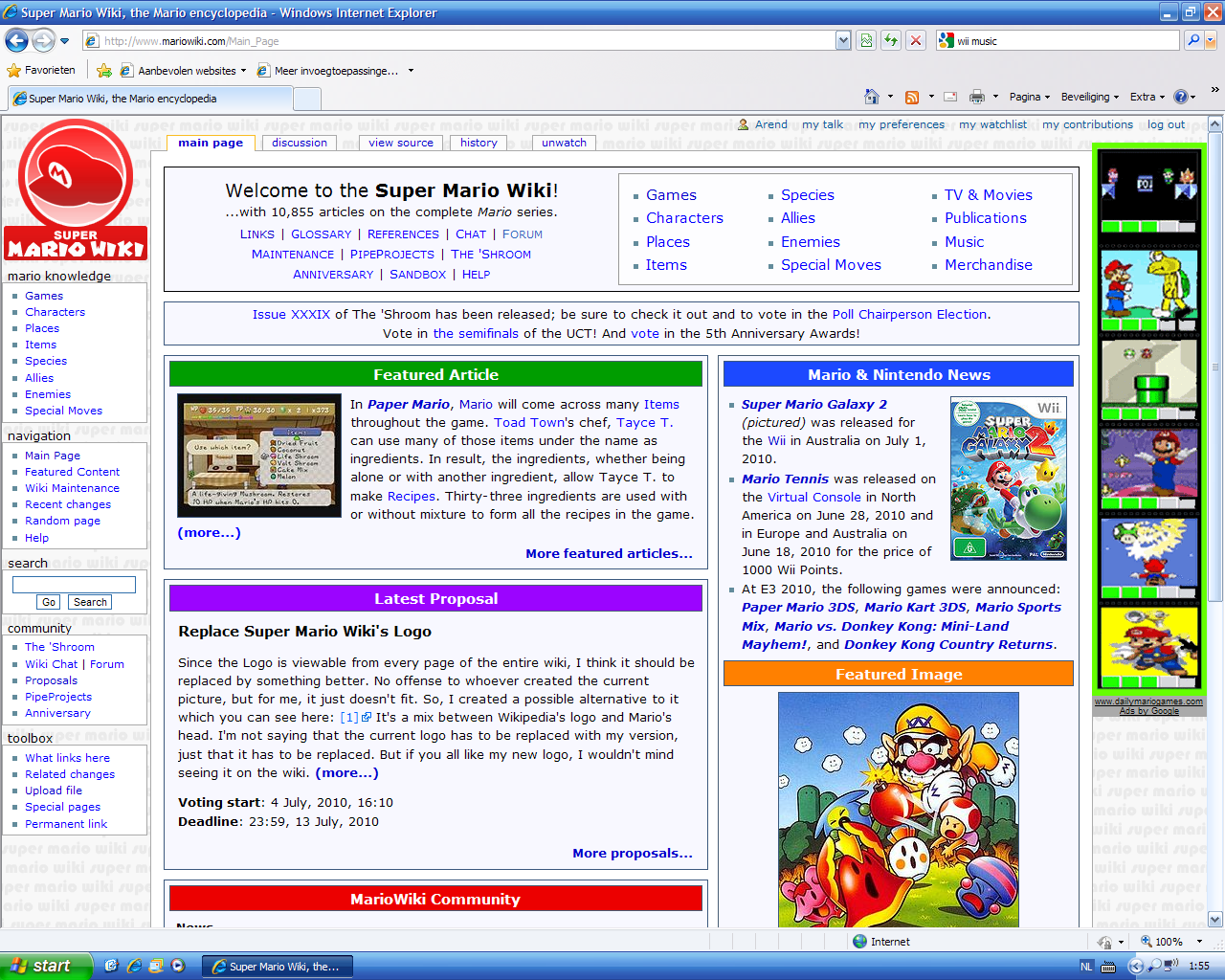Open the address bar history dropdown
Image resolution: width=1225 pixels, height=980 pixels.
(x=843, y=40)
